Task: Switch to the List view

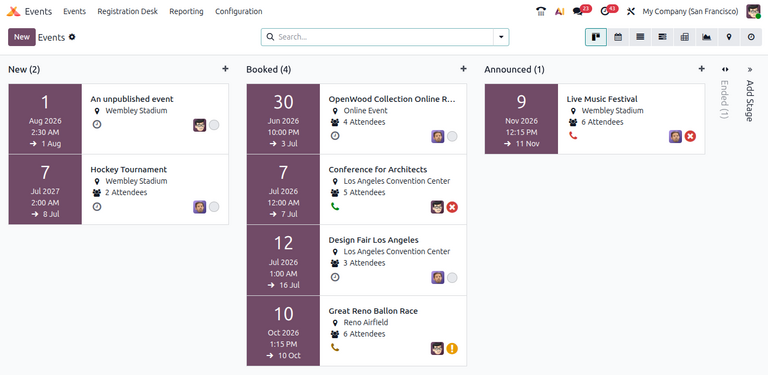Action: point(640,37)
